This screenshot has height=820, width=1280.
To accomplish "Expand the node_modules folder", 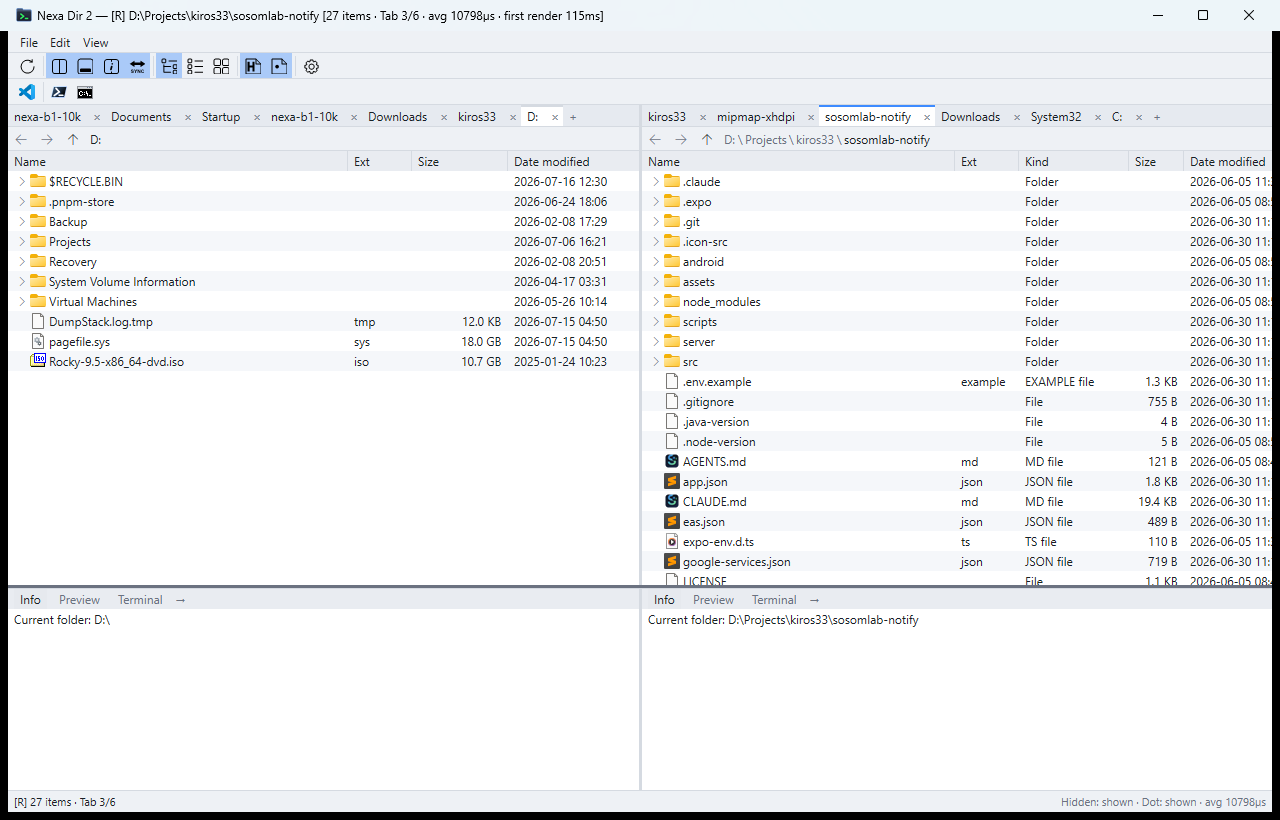I will click(x=656, y=301).
